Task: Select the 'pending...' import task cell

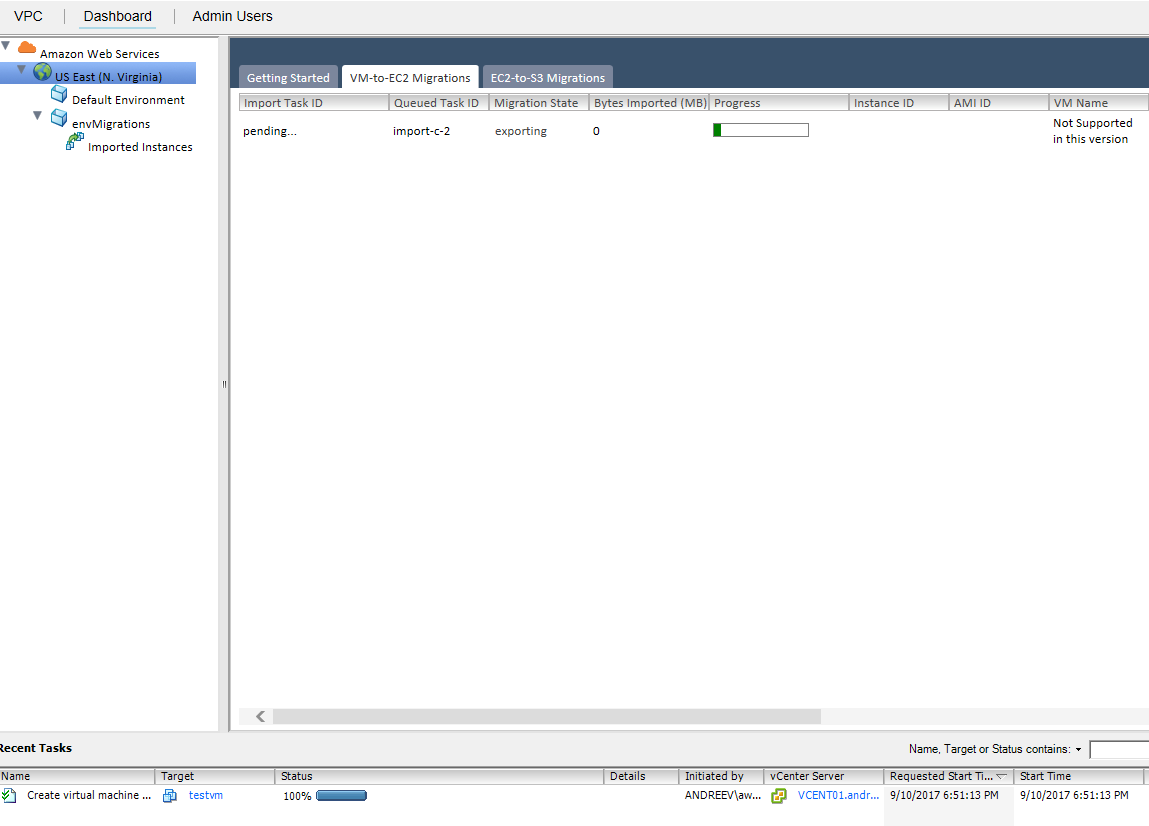Action: pyautogui.click(x=270, y=131)
